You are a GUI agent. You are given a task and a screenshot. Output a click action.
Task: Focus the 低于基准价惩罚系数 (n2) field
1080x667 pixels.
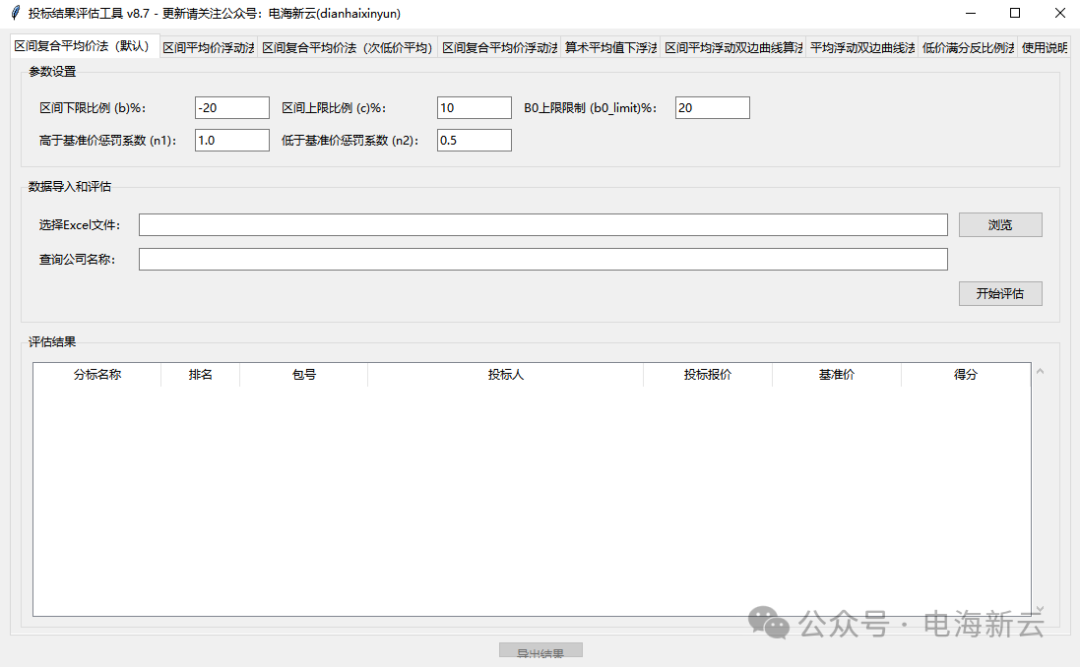coord(474,140)
